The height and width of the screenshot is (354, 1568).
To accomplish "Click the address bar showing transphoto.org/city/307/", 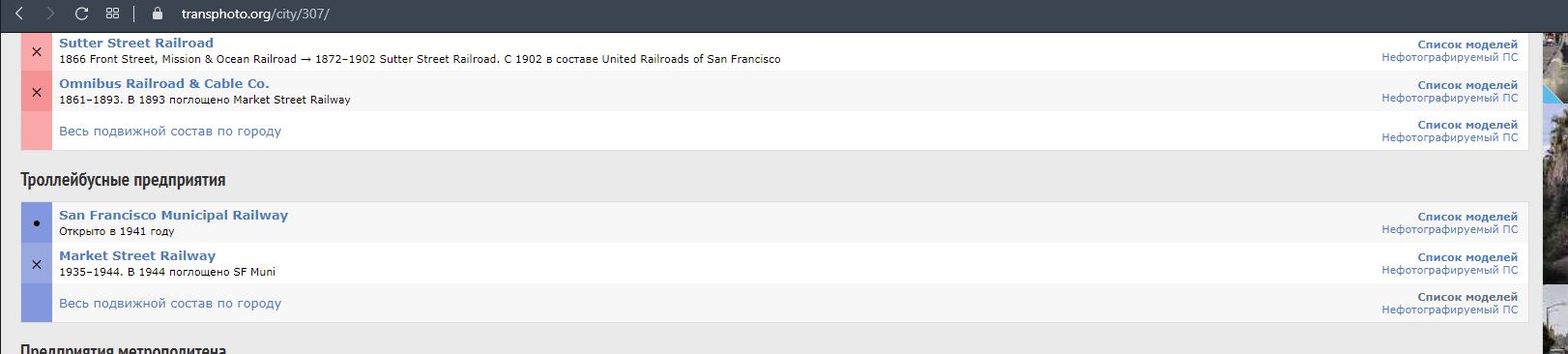I will click(255, 15).
